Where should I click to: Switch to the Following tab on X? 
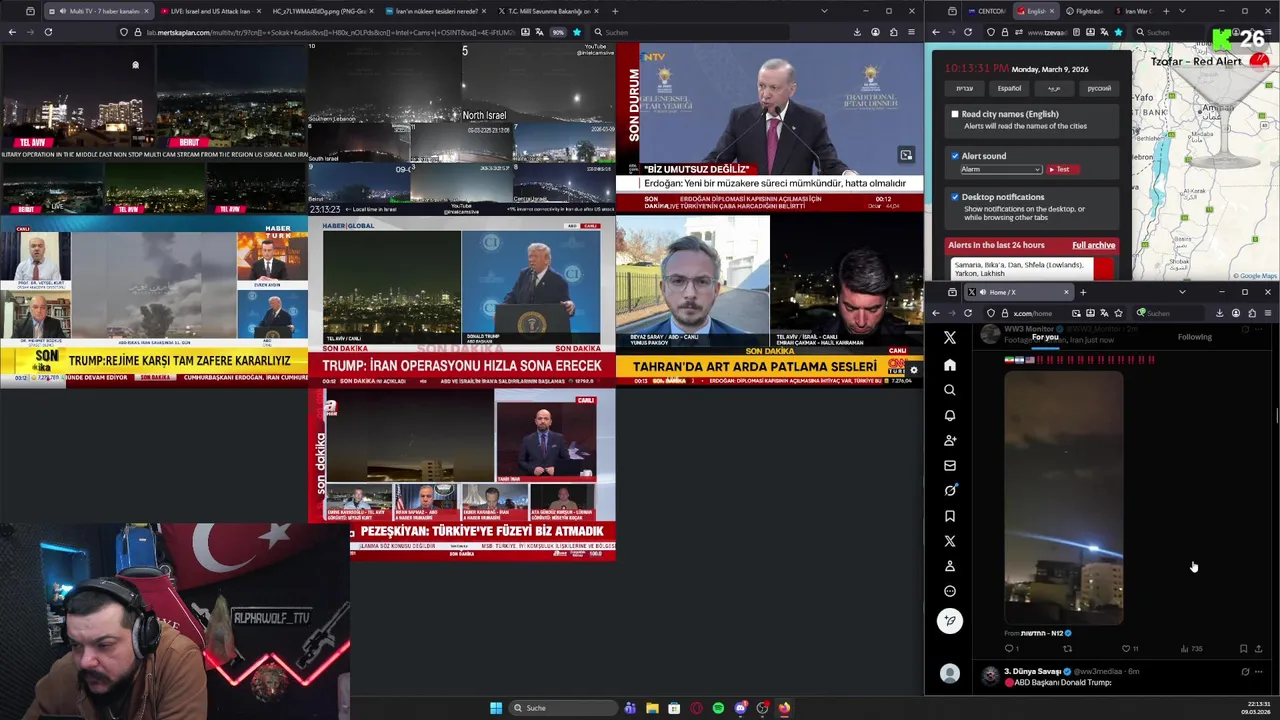pyautogui.click(x=1194, y=337)
